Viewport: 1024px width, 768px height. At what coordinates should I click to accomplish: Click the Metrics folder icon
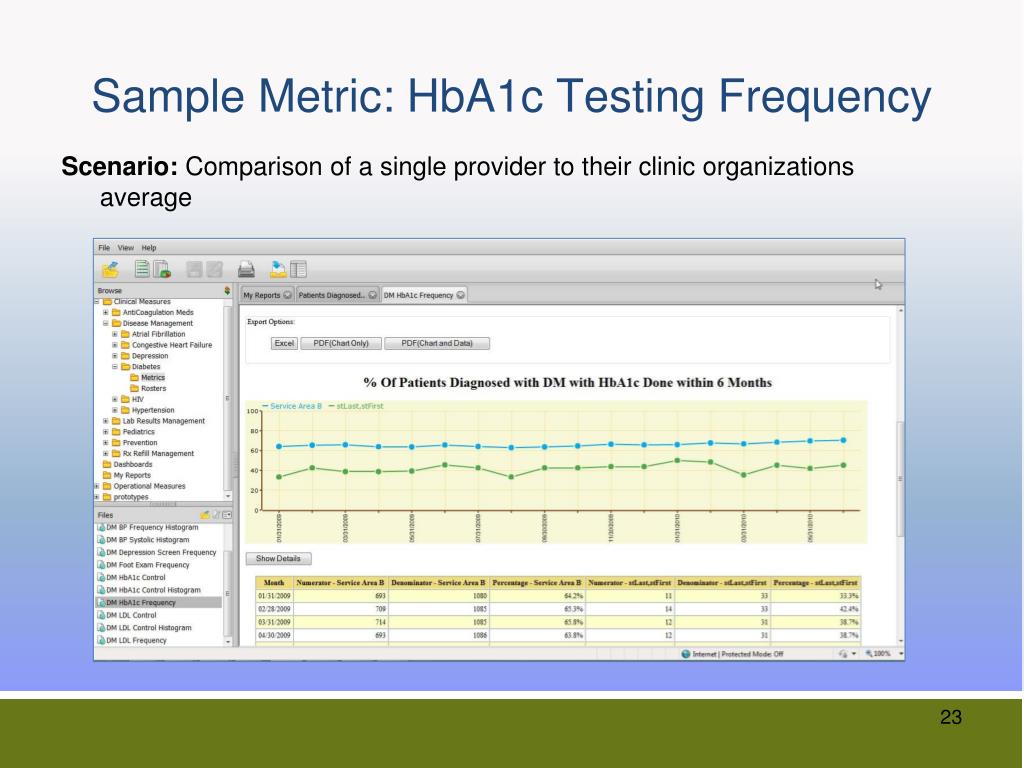(x=135, y=377)
